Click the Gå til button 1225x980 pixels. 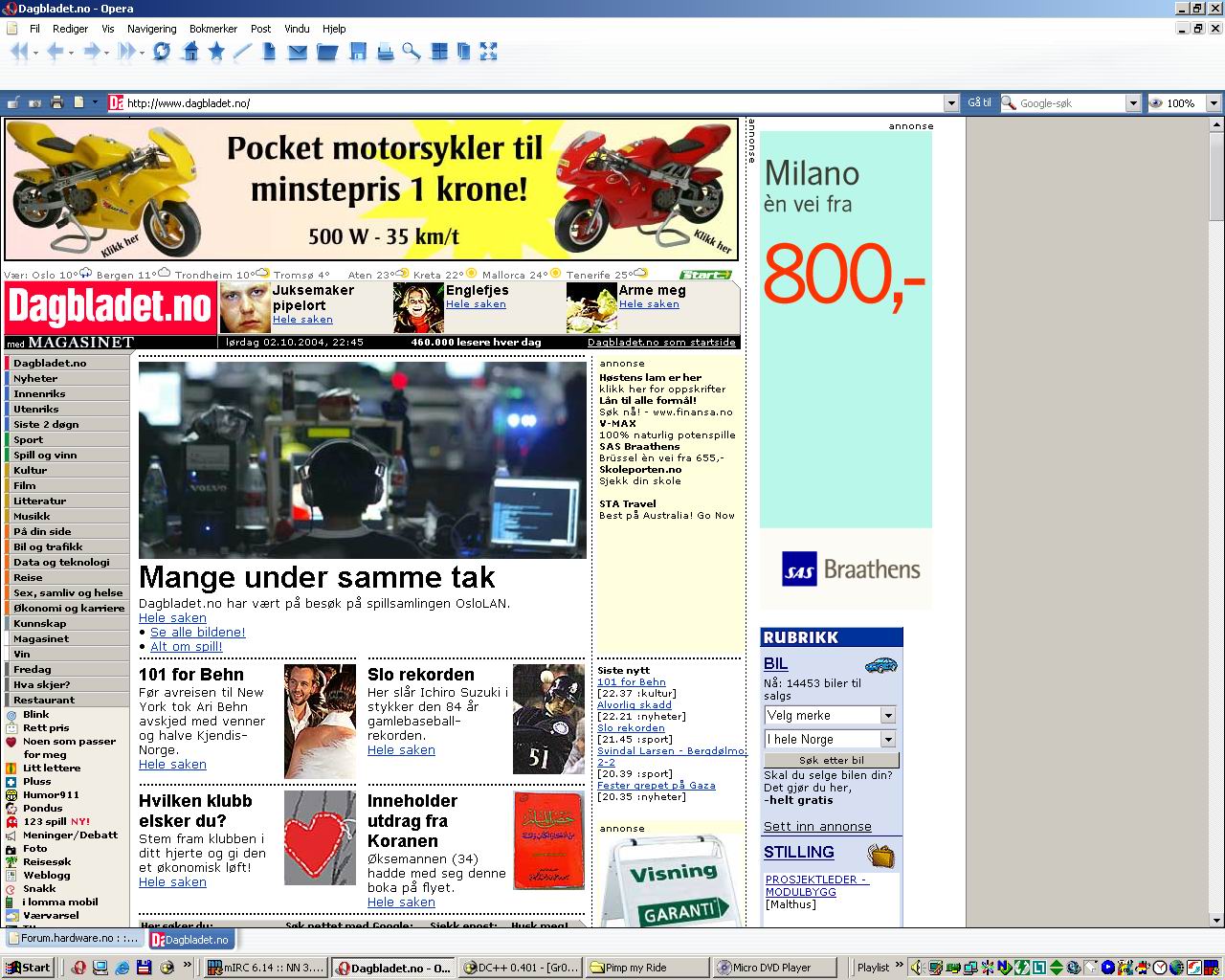(979, 102)
